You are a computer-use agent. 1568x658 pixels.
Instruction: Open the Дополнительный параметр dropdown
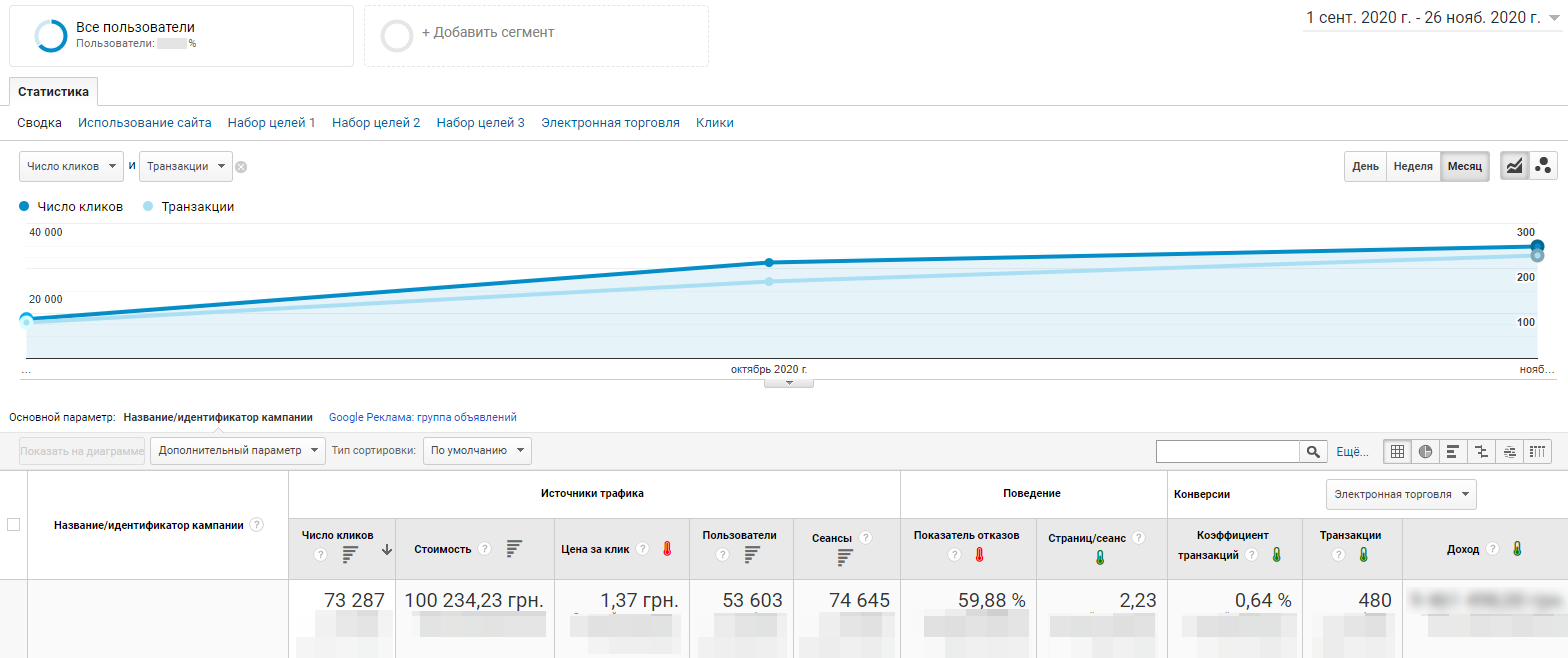(x=238, y=451)
